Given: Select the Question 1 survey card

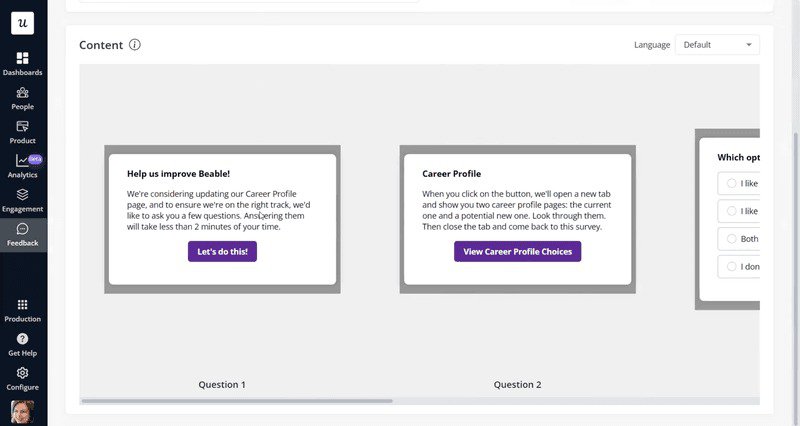Looking at the screenshot, I should tap(222, 219).
